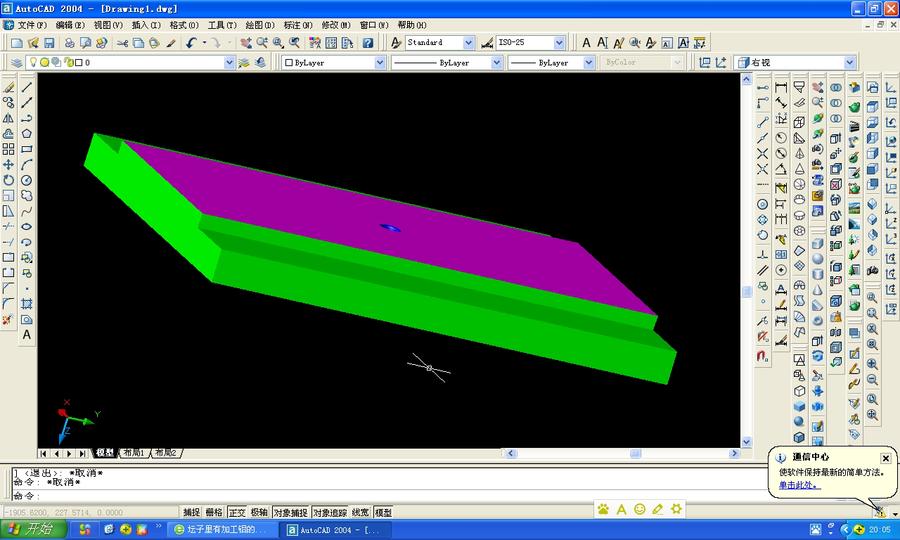Select the Hatch tool
Image resolution: width=900 pixels, height=540 pixels.
[27, 304]
